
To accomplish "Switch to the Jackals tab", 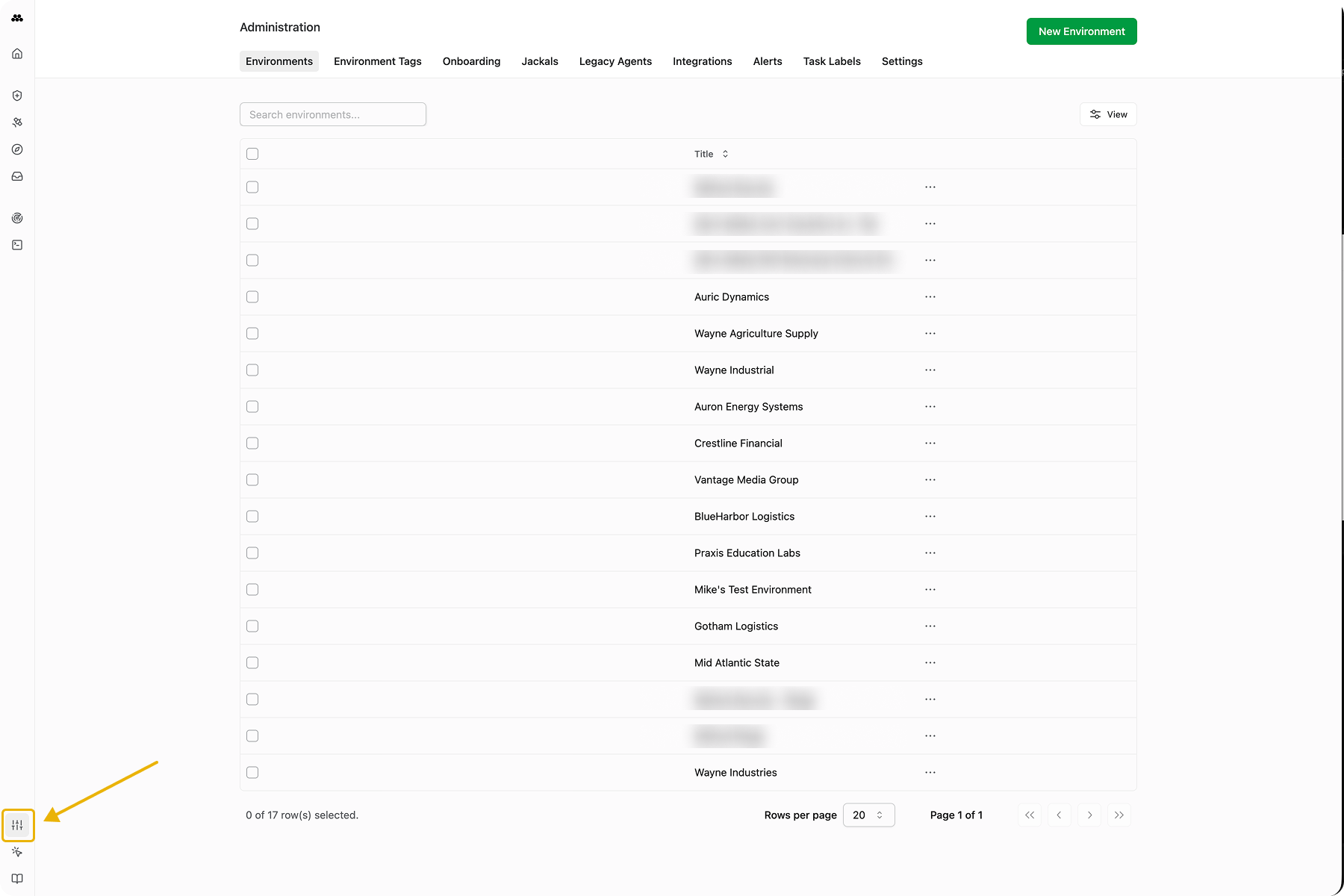I will click(540, 61).
